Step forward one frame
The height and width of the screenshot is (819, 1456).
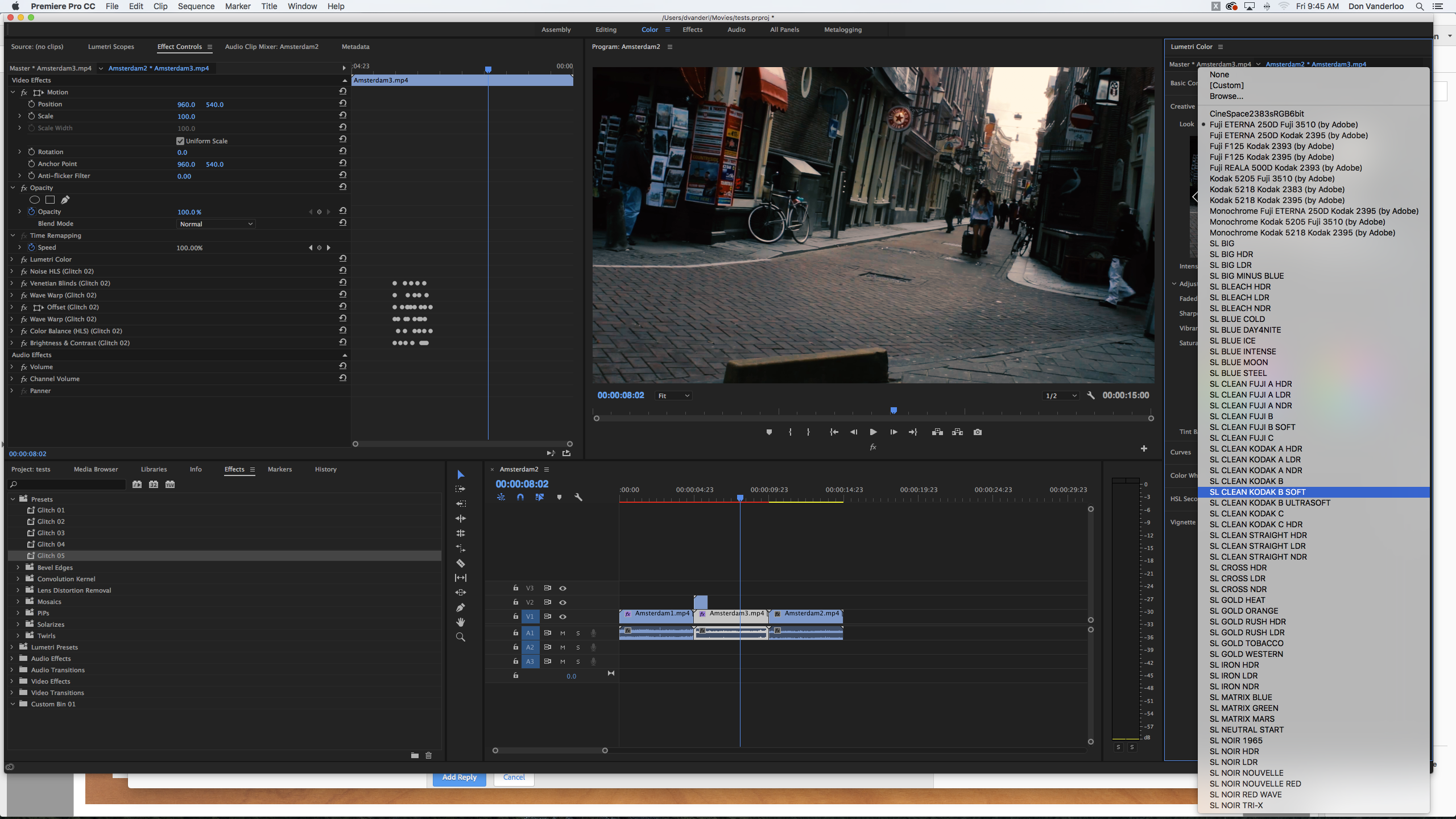894,432
